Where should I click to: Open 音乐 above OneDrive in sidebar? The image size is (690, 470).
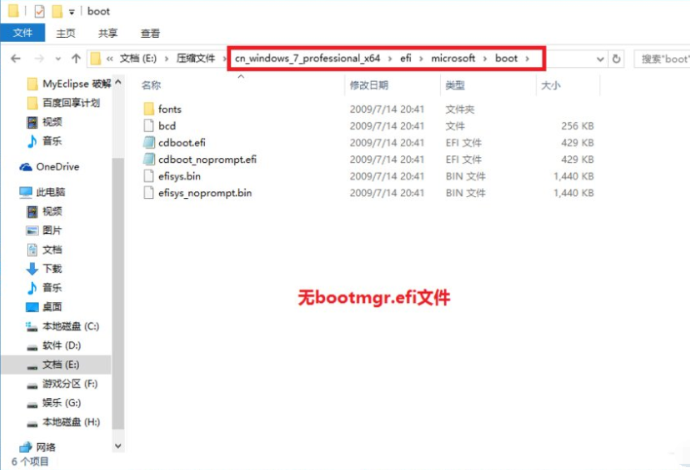(44, 141)
